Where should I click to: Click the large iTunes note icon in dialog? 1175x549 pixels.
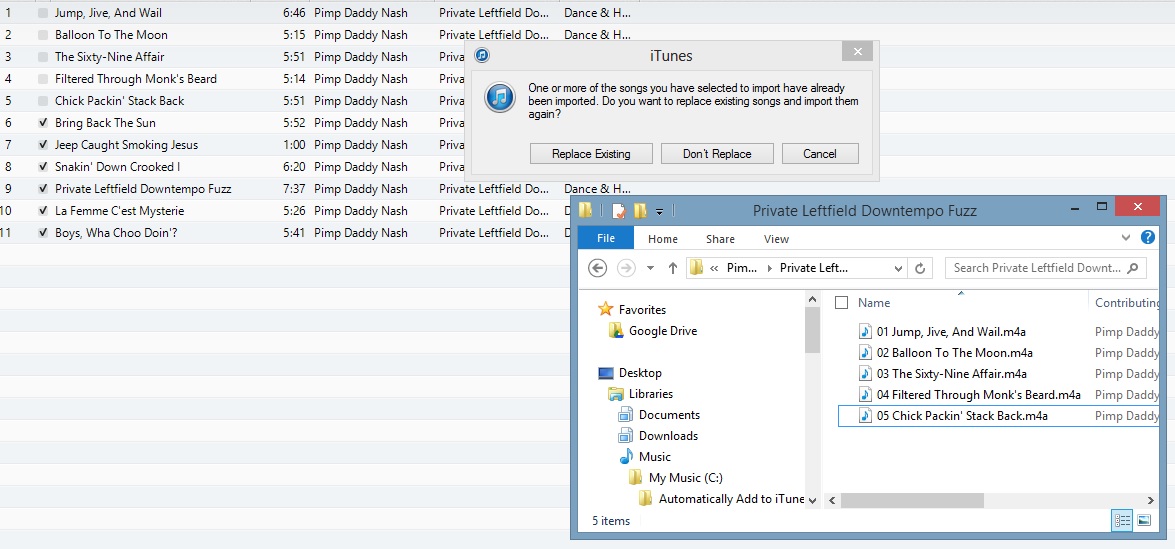(500, 97)
